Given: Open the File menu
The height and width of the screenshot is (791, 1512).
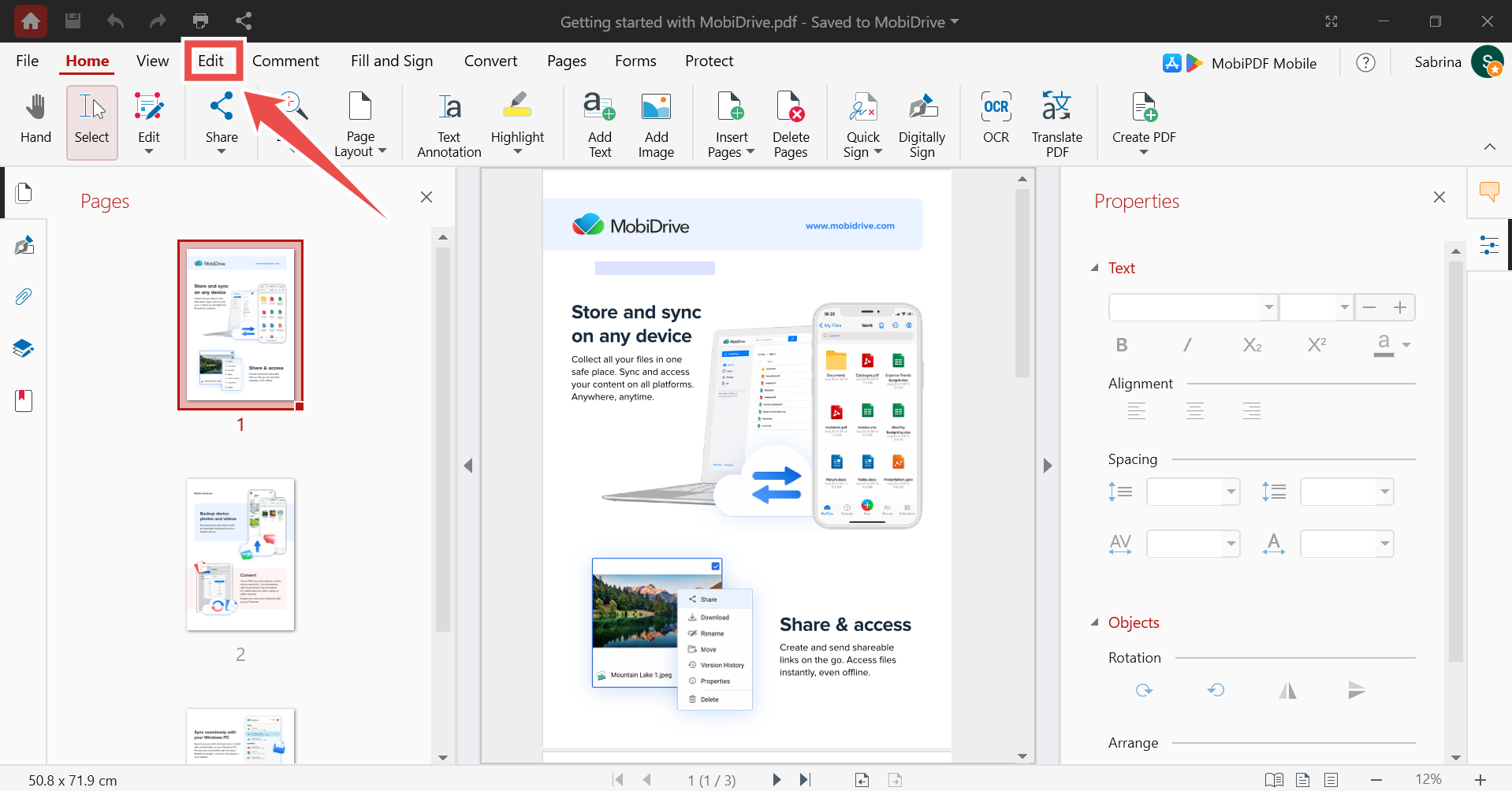Looking at the screenshot, I should (x=27, y=61).
